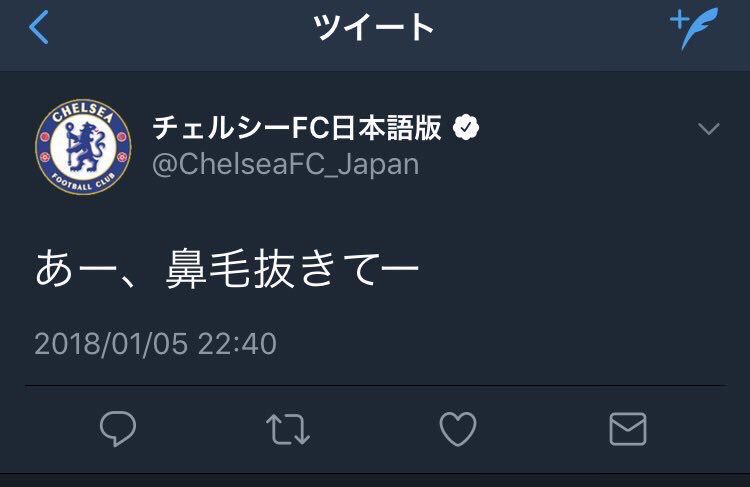Retweet this tweet using the arrows icon
The image size is (750, 487).
point(288,430)
